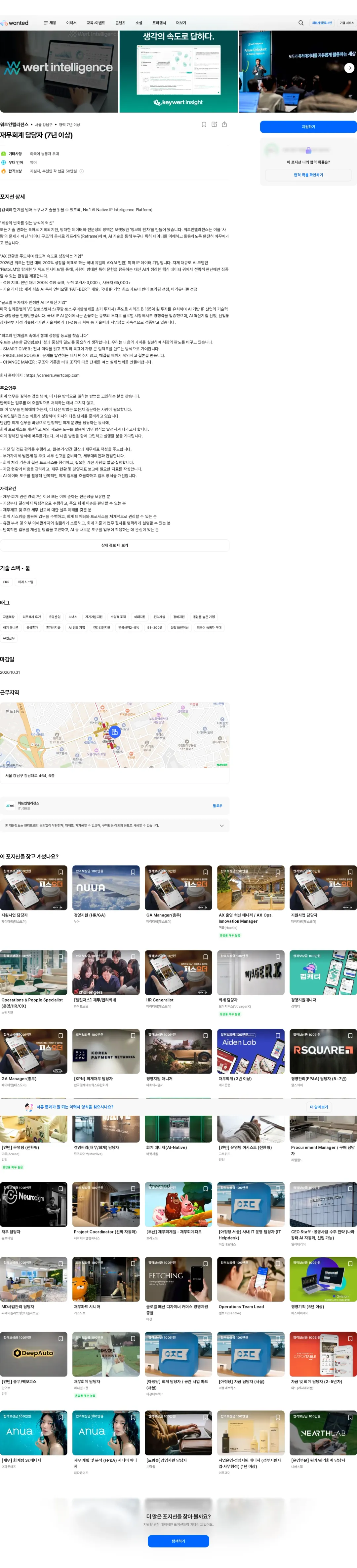Image resolution: width=357 pixels, height=1568 pixels.
Task: Open the 김캐디 경영지원매니저 card thumbnail
Action: 323,973
